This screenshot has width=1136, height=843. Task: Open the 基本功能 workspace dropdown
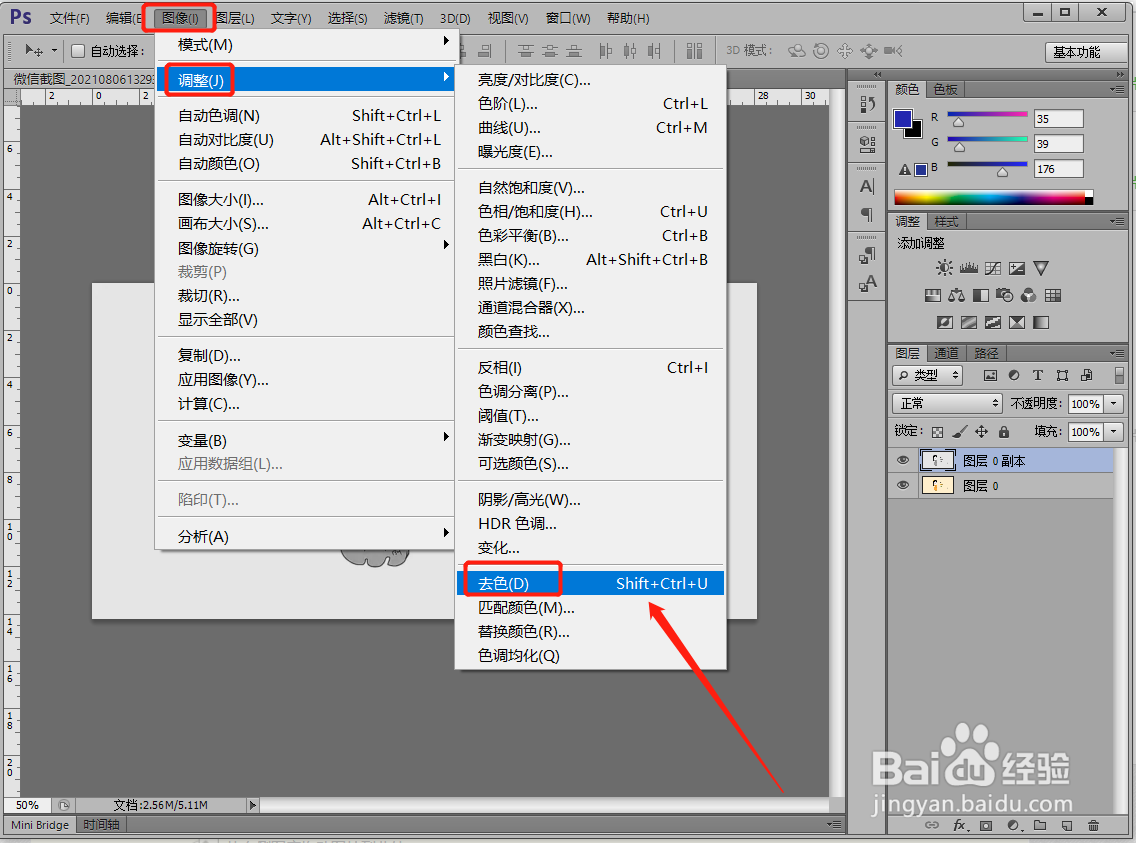1085,52
